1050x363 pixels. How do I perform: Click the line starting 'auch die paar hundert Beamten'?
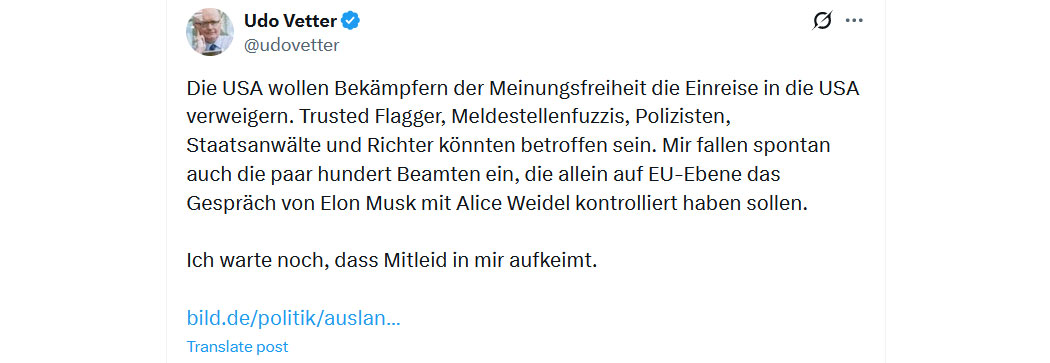(x=484, y=175)
